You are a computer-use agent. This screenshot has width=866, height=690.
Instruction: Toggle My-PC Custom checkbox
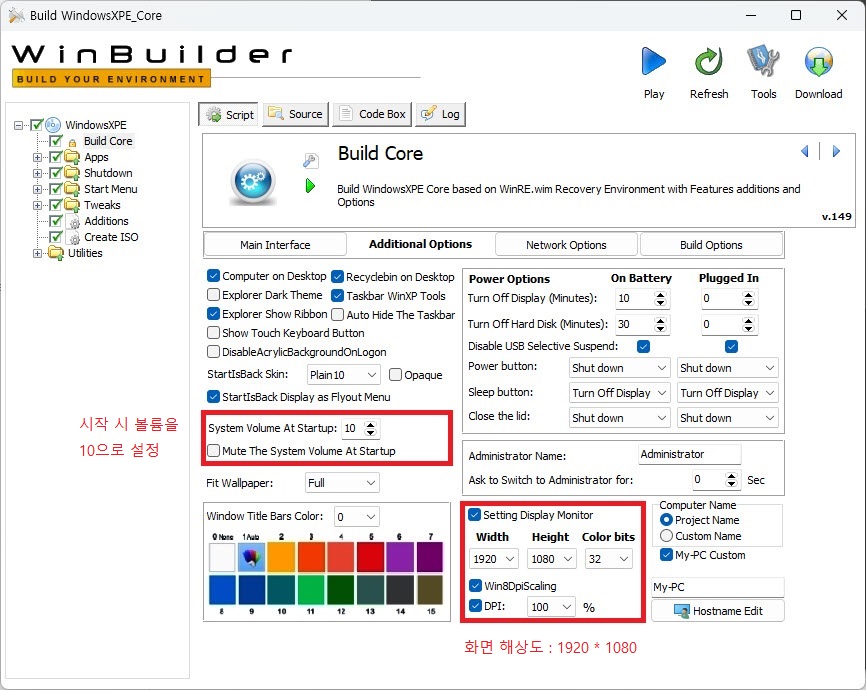click(667, 555)
